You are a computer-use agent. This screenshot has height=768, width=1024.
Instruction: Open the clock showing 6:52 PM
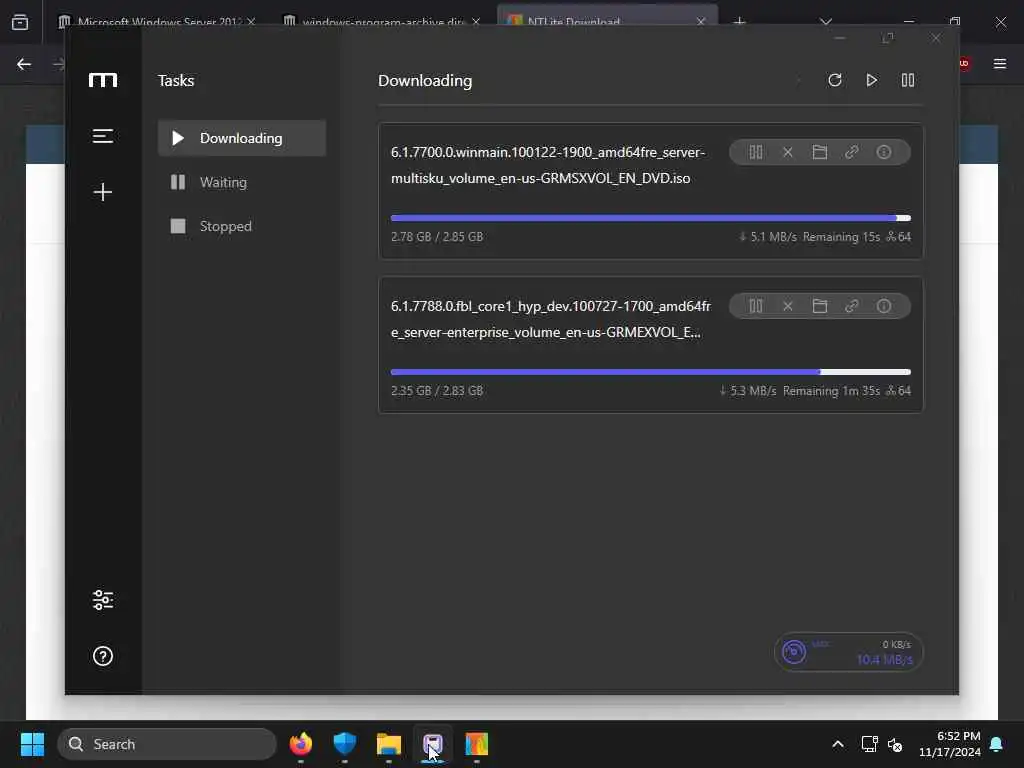click(x=950, y=744)
